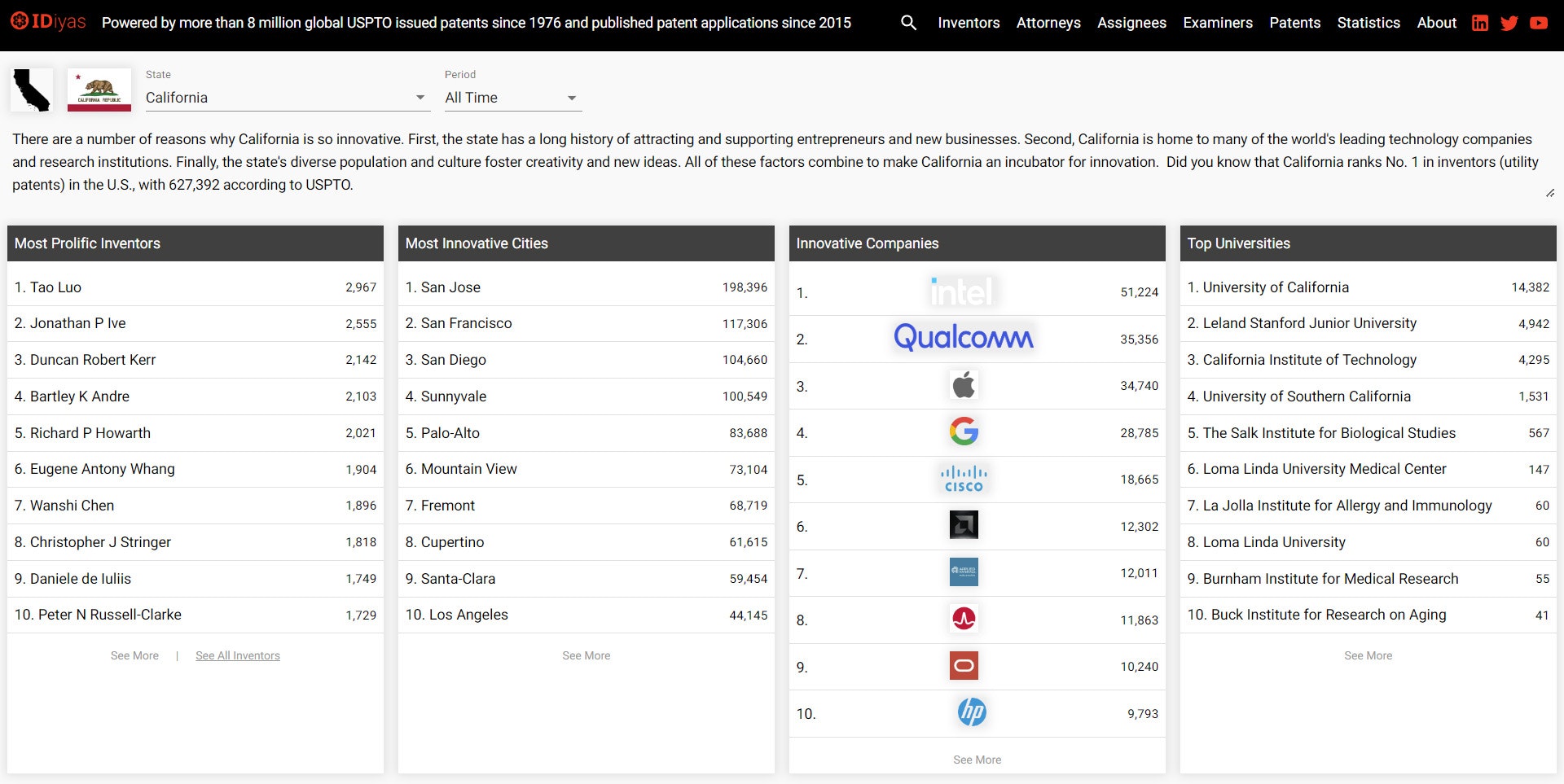
Task: Click See More under Innovative Companies
Action: (x=977, y=760)
